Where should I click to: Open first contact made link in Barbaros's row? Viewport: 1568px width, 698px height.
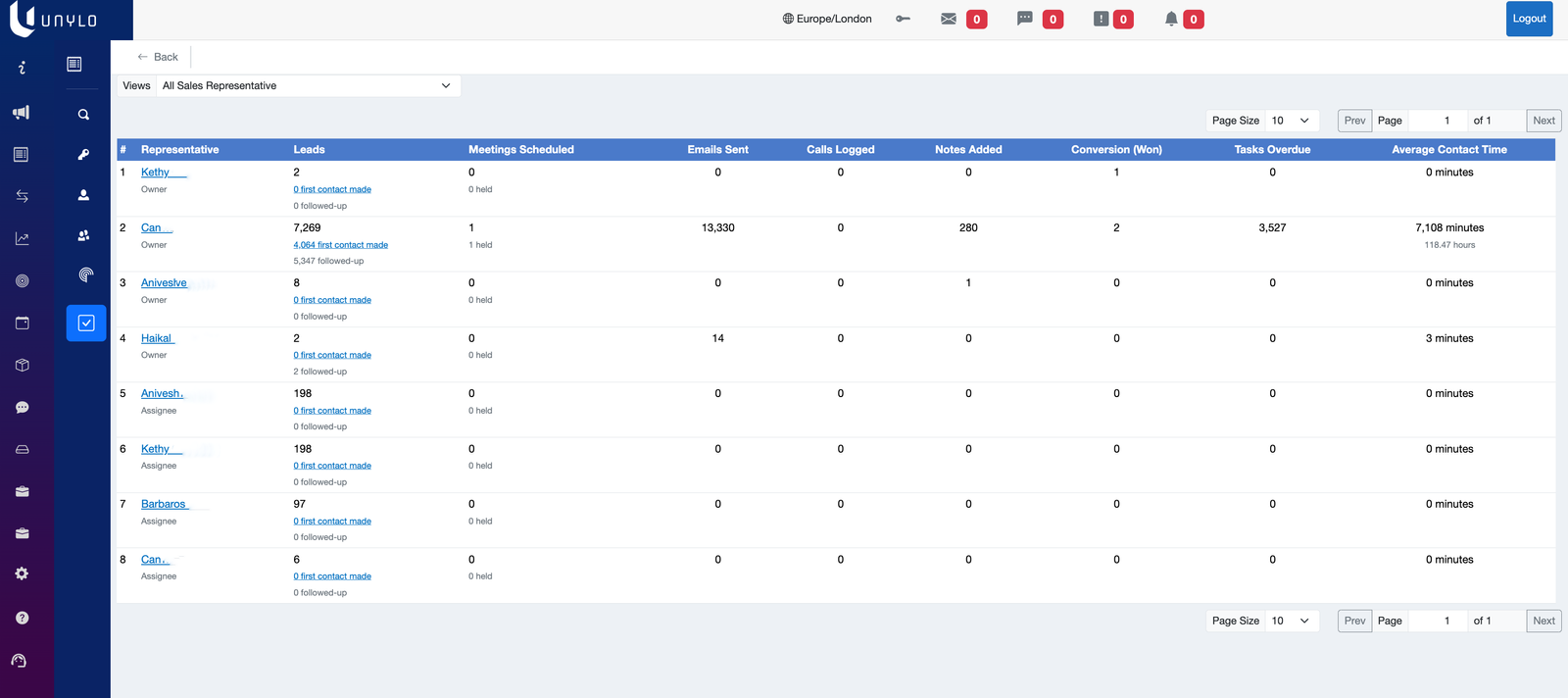tap(332, 522)
